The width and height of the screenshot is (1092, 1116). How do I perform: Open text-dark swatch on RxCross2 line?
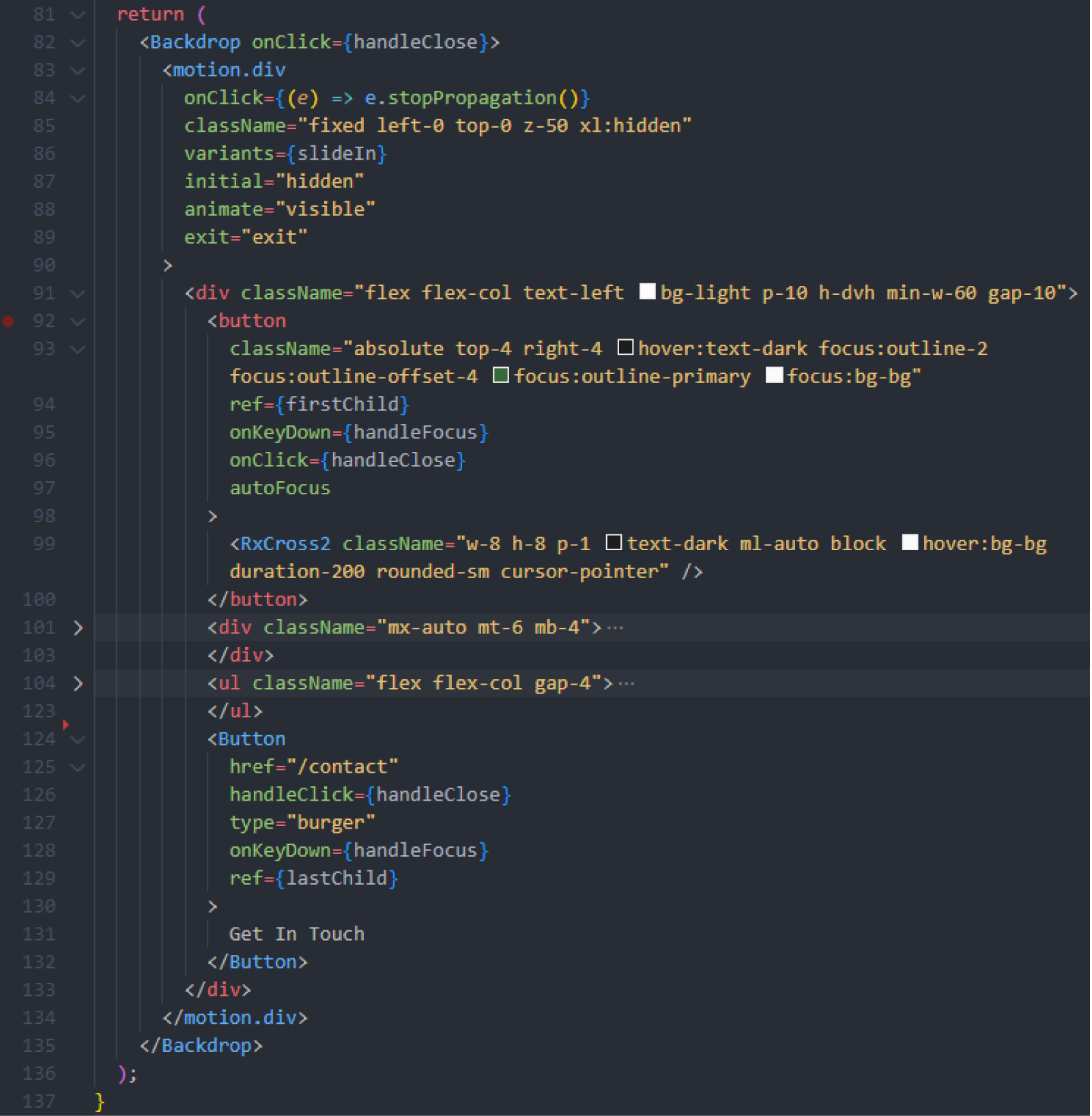614,543
